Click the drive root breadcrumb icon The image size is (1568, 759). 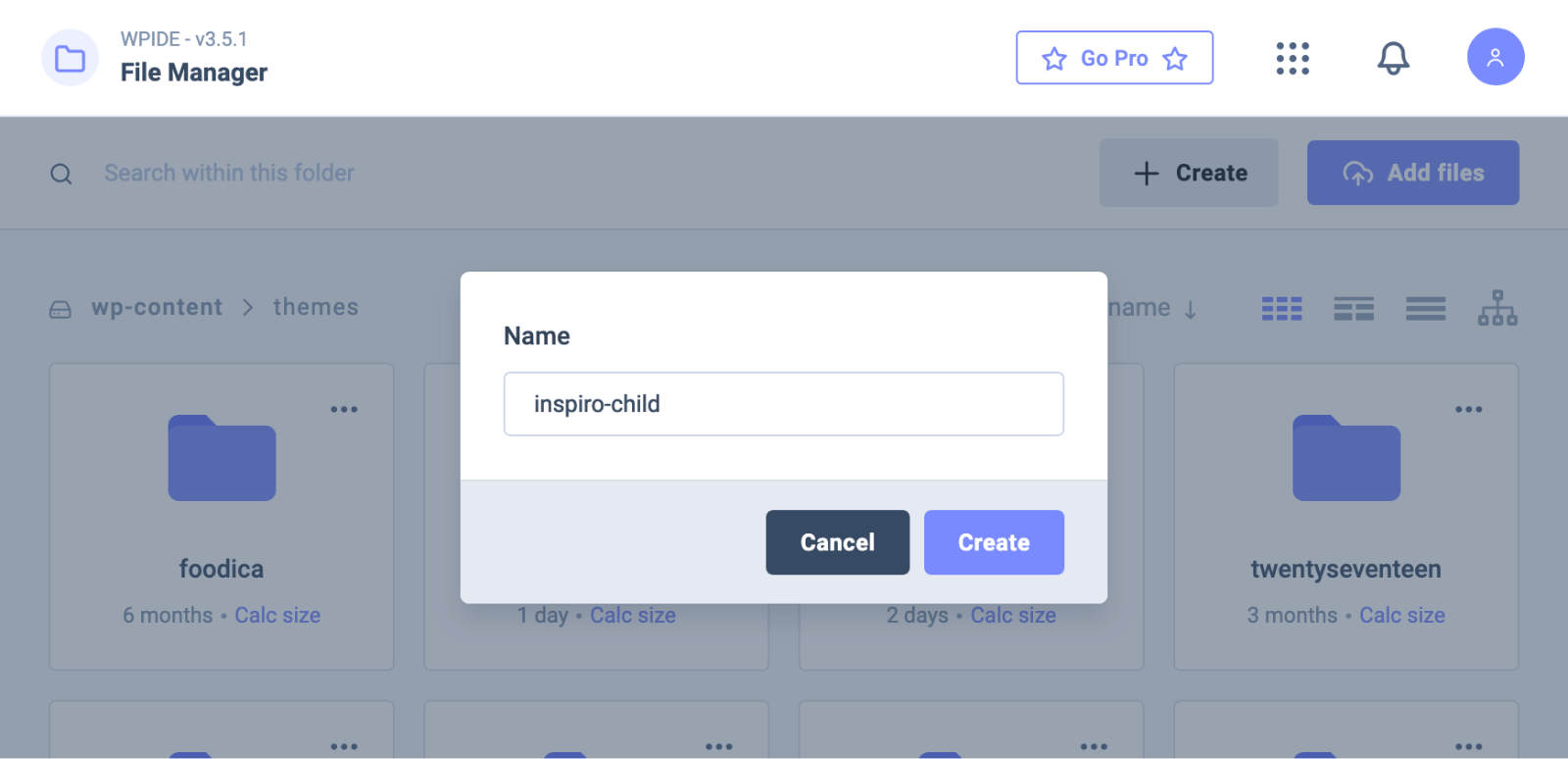[x=61, y=309]
